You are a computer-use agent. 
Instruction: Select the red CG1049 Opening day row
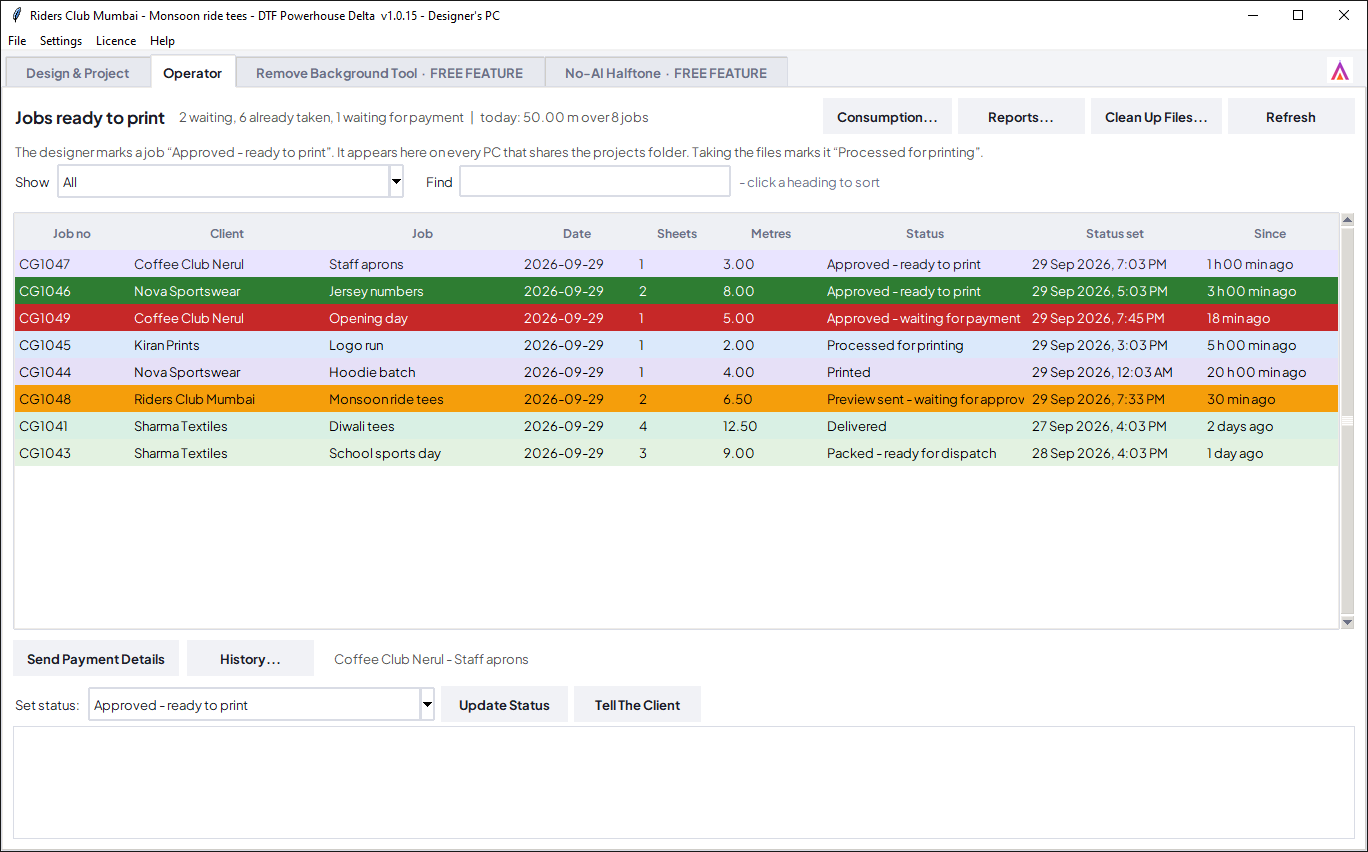[677, 319]
